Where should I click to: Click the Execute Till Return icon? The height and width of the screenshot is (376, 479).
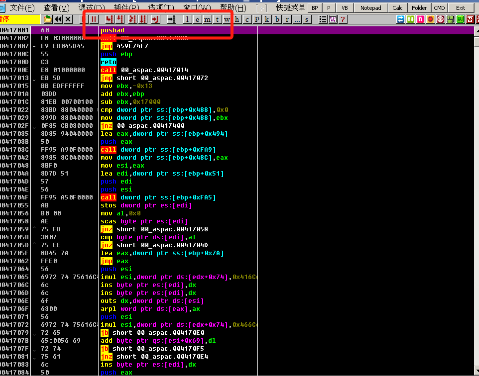coord(155,19)
